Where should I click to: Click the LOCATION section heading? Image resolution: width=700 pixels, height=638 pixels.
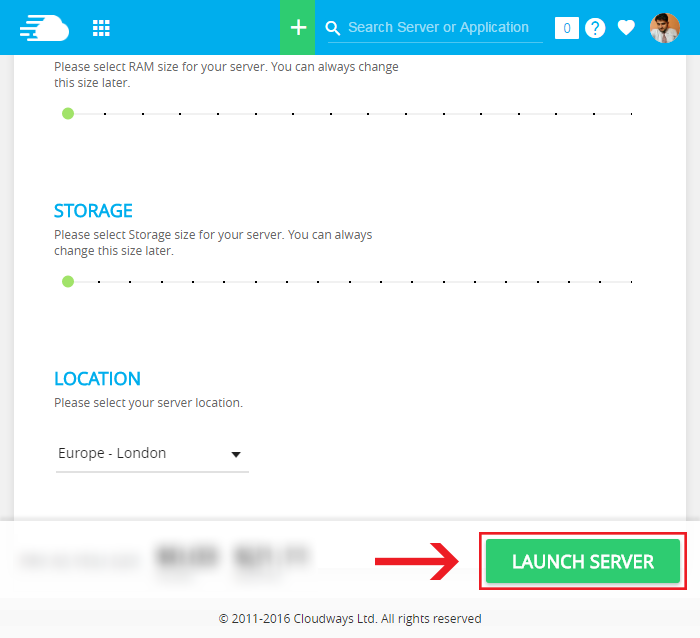97,379
